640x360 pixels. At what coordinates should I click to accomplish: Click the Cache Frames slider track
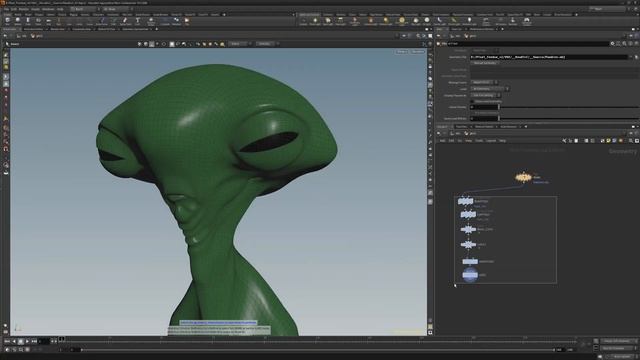point(569,107)
